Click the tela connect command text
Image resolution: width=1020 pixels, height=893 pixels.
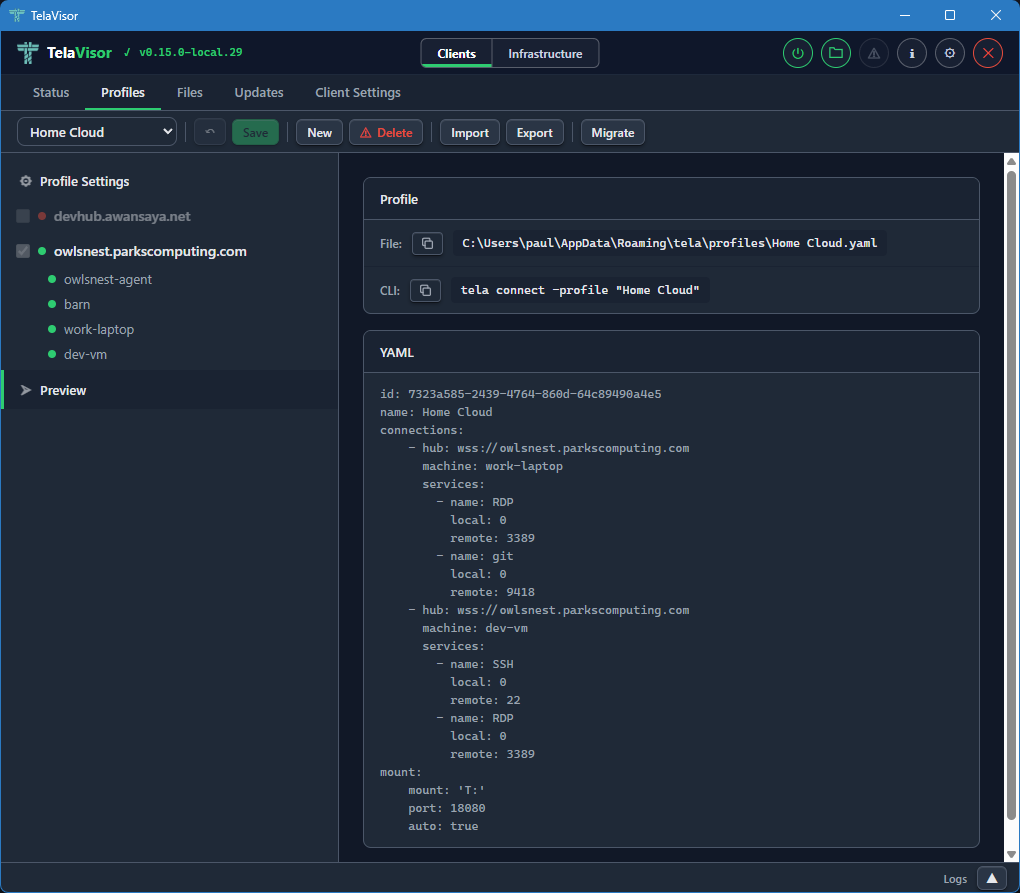[x=580, y=290]
